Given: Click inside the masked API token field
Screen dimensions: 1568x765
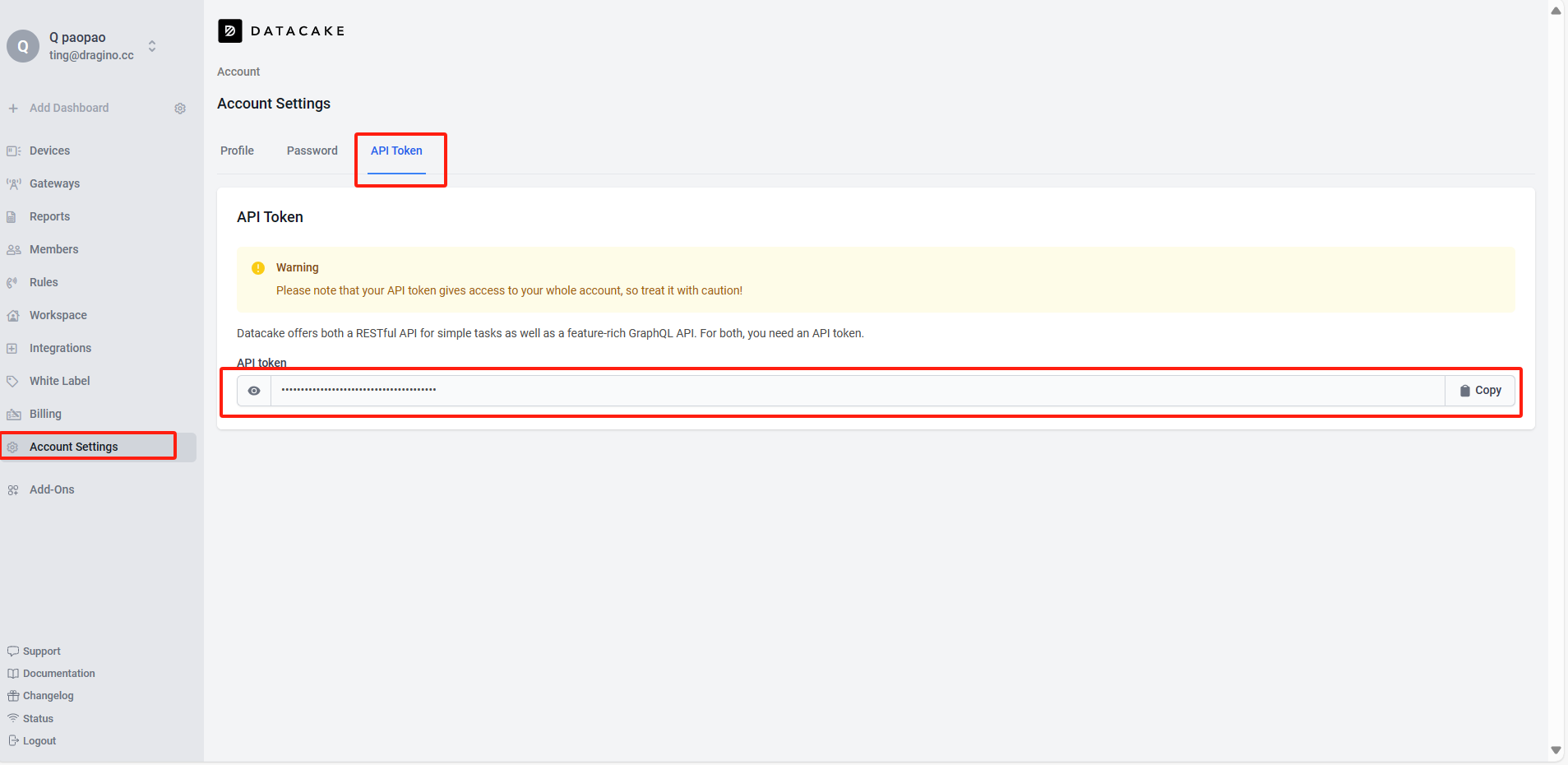Looking at the screenshot, I should click(x=858, y=391).
